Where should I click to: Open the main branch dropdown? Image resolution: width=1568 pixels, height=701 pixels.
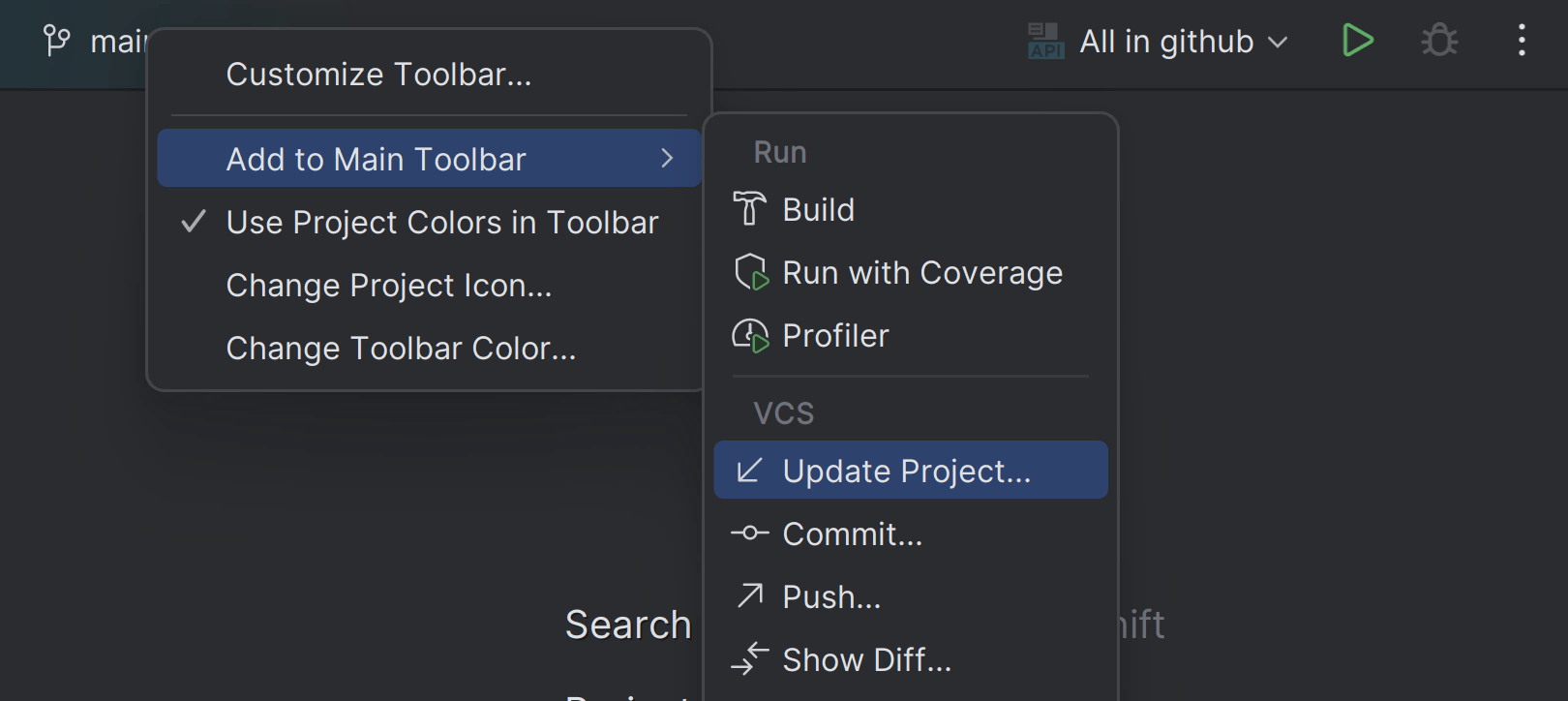pos(117,42)
